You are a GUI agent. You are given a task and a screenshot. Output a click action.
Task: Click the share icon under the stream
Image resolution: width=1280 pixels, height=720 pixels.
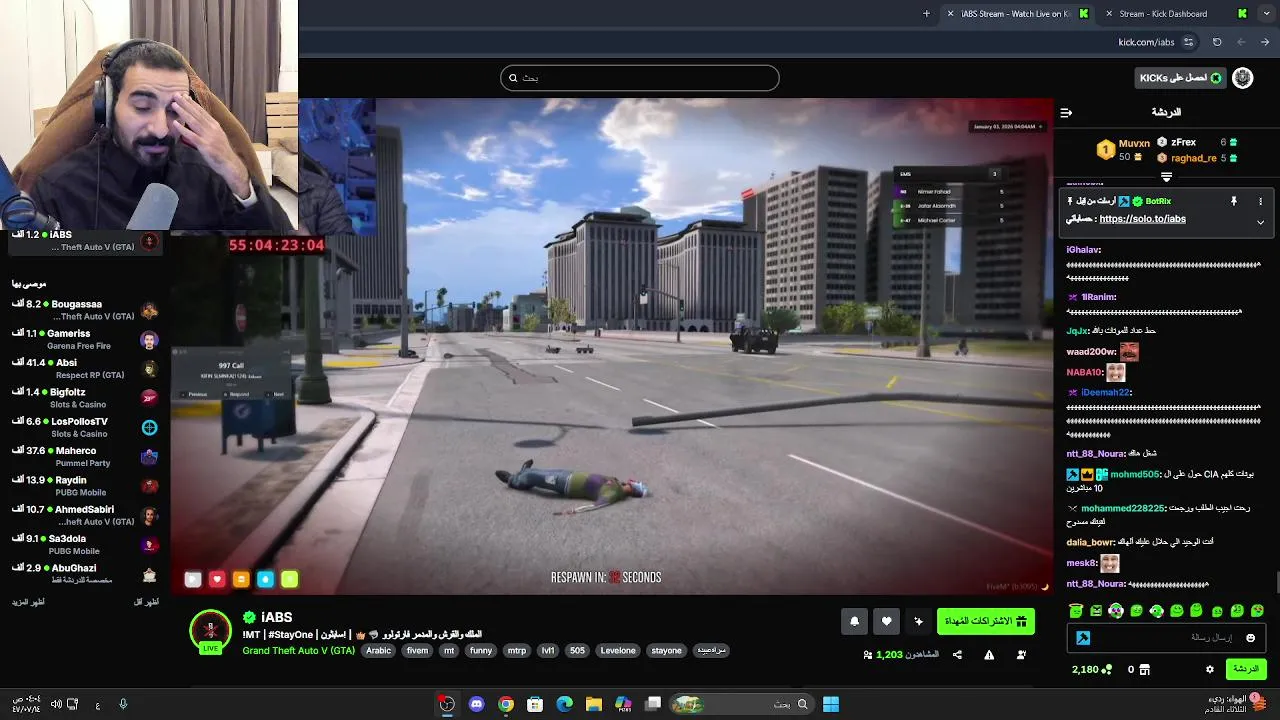point(957,655)
